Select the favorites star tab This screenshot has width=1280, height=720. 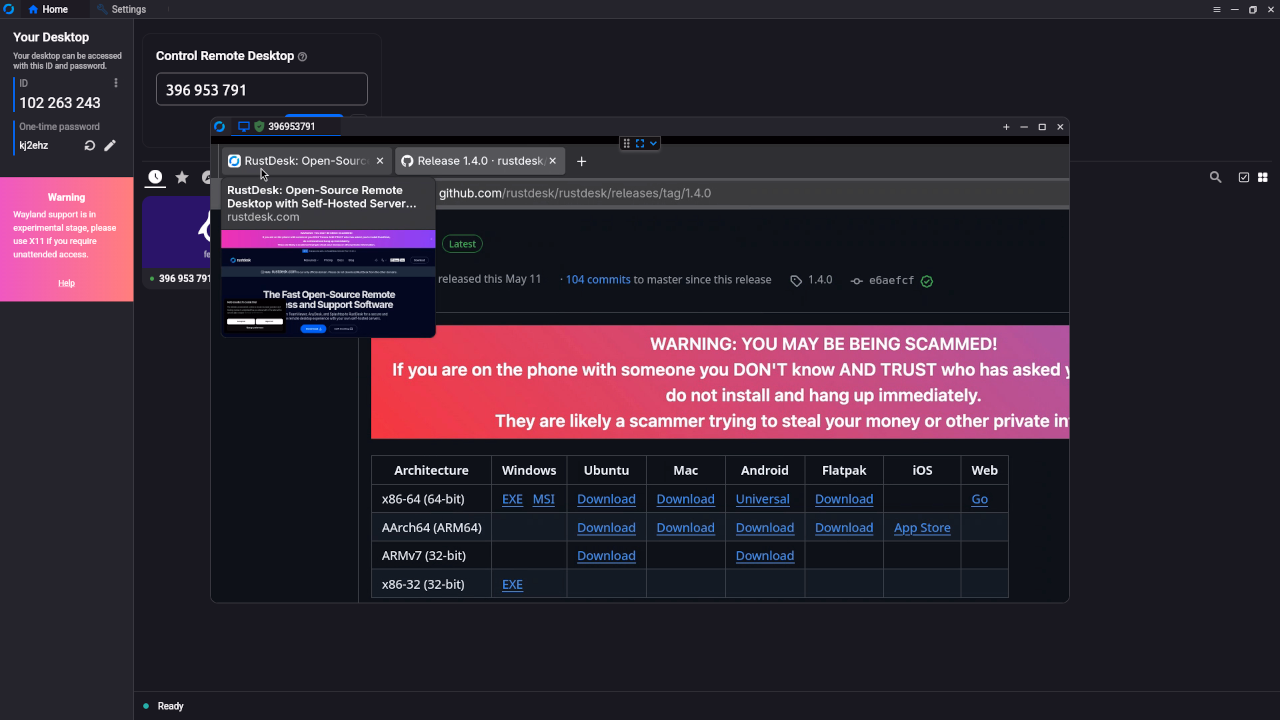point(182,177)
